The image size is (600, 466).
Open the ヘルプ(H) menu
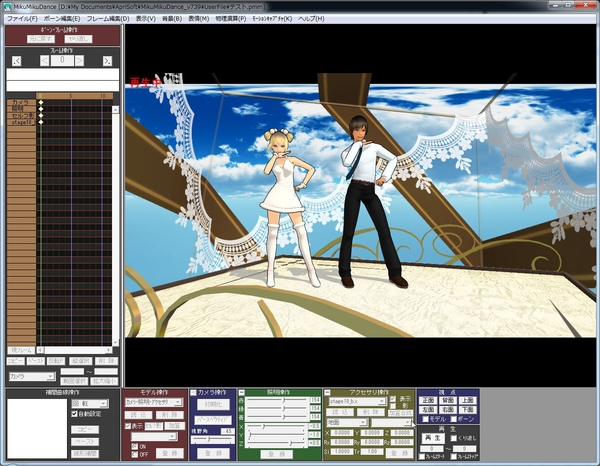pyautogui.click(x=311, y=18)
